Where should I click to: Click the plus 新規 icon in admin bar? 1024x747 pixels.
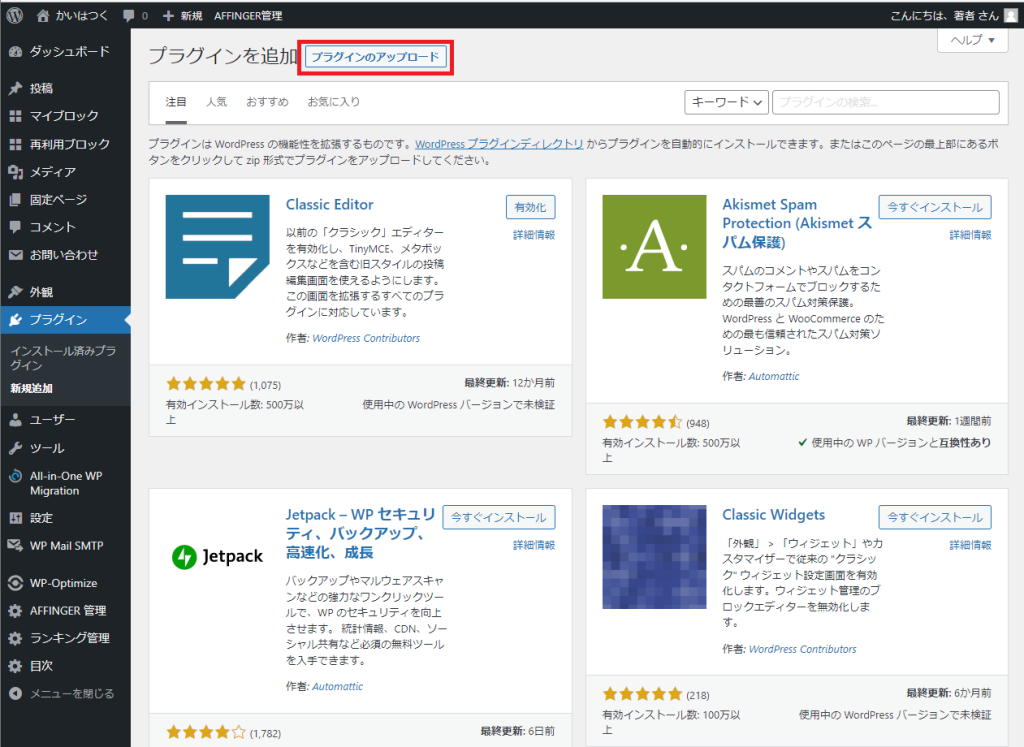click(x=168, y=16)
